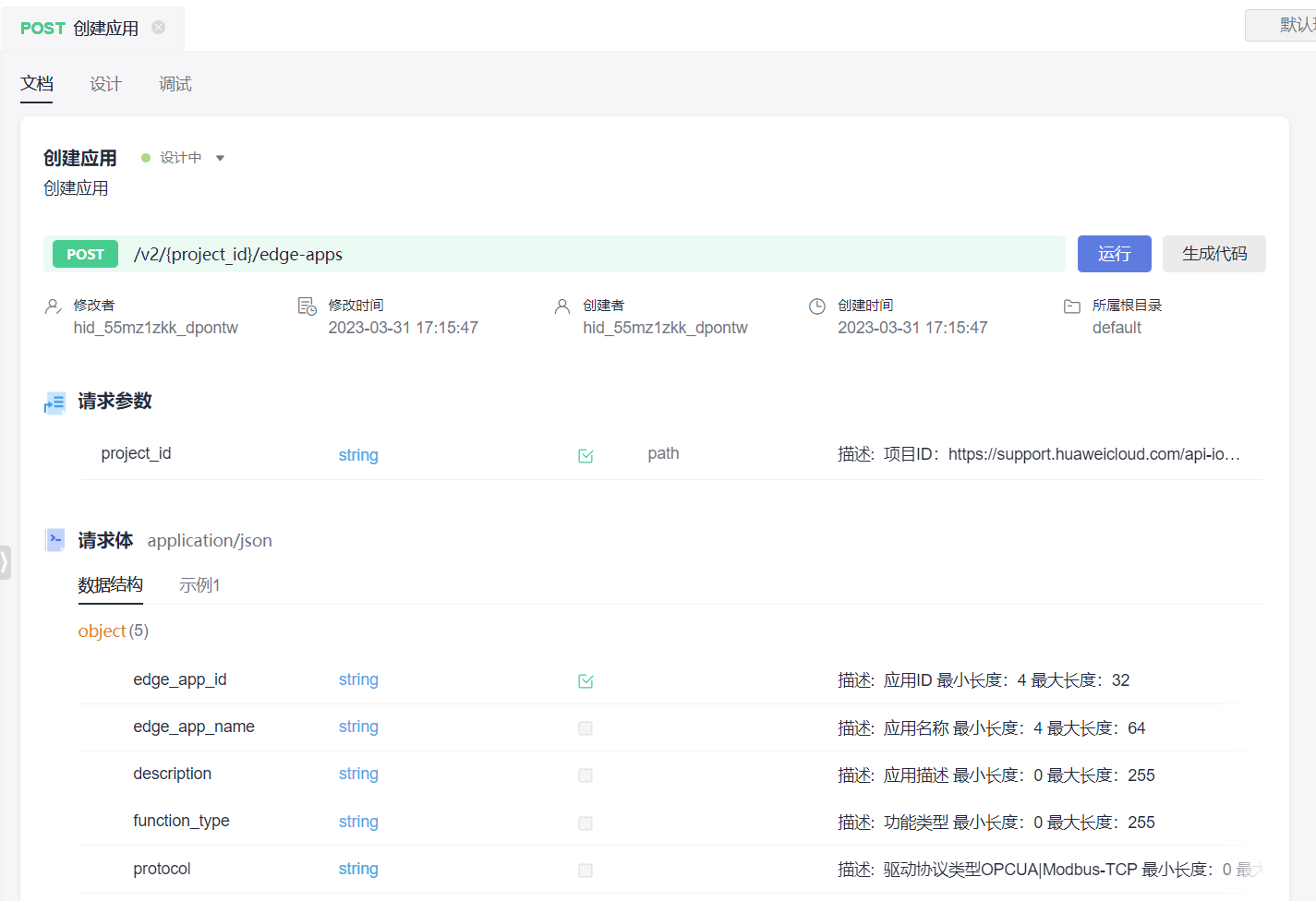Click the default root directory value
1316x901 pixels.
tap(1117, 328)
